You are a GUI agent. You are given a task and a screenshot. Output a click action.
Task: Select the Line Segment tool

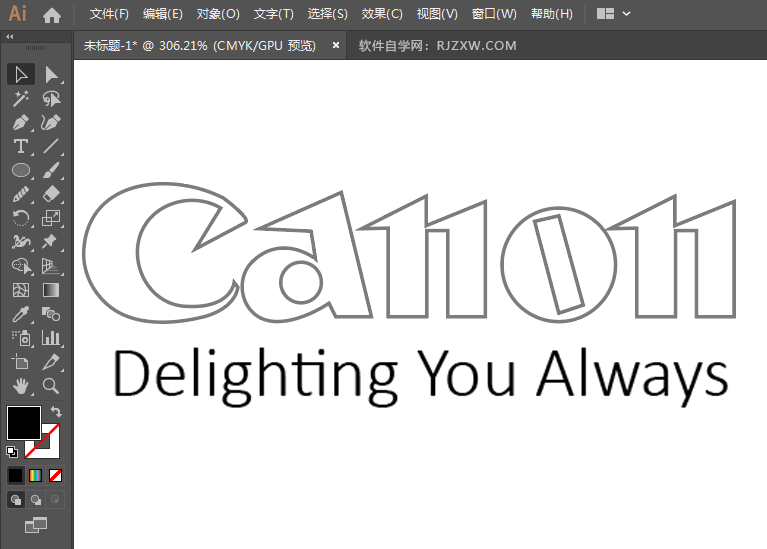pos(51,146)
